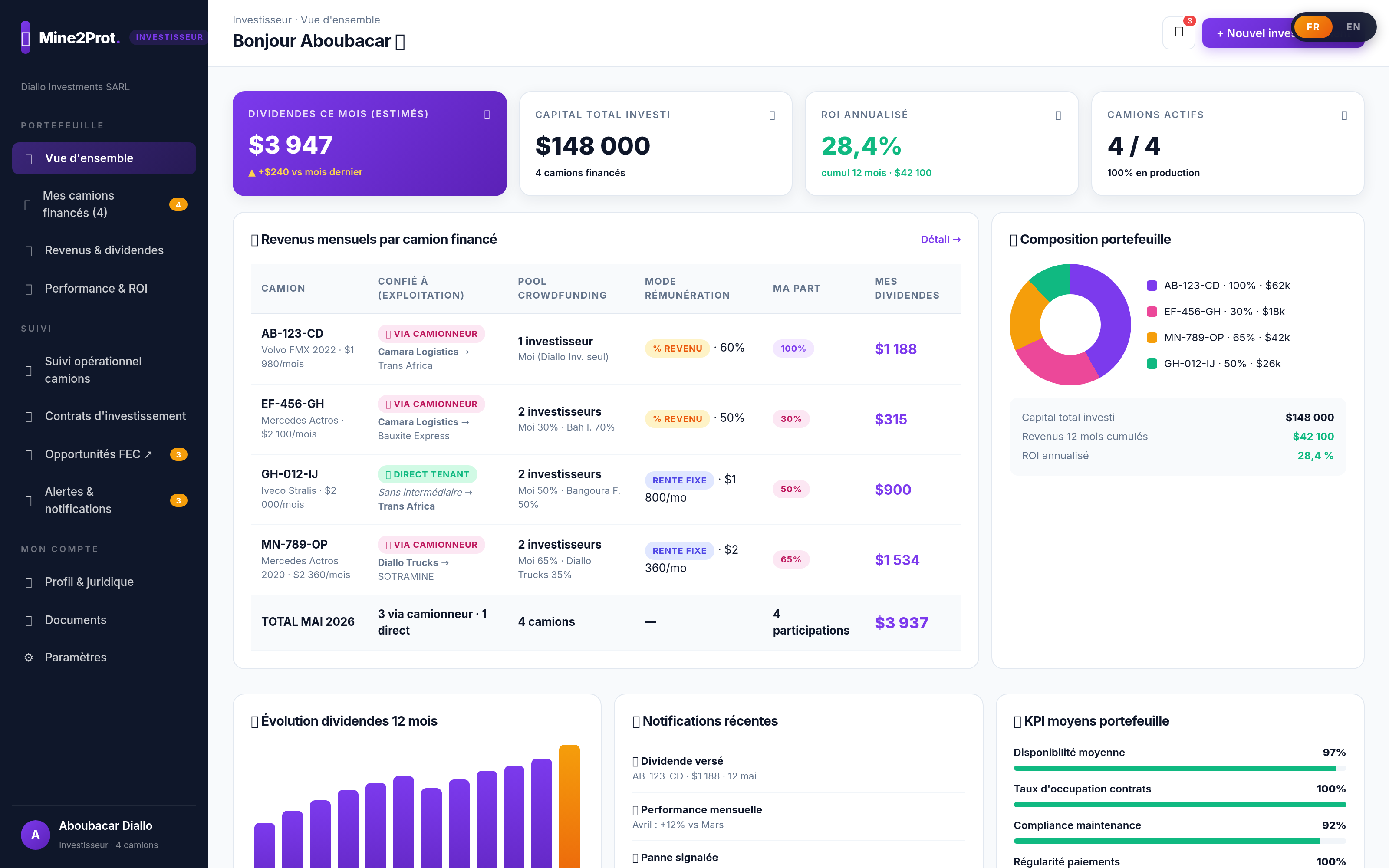Image resolution: width=1389 pixels, height=868 pixels.
Task: Click the $1 188 dividend value
Action: (x=895, y=349)
